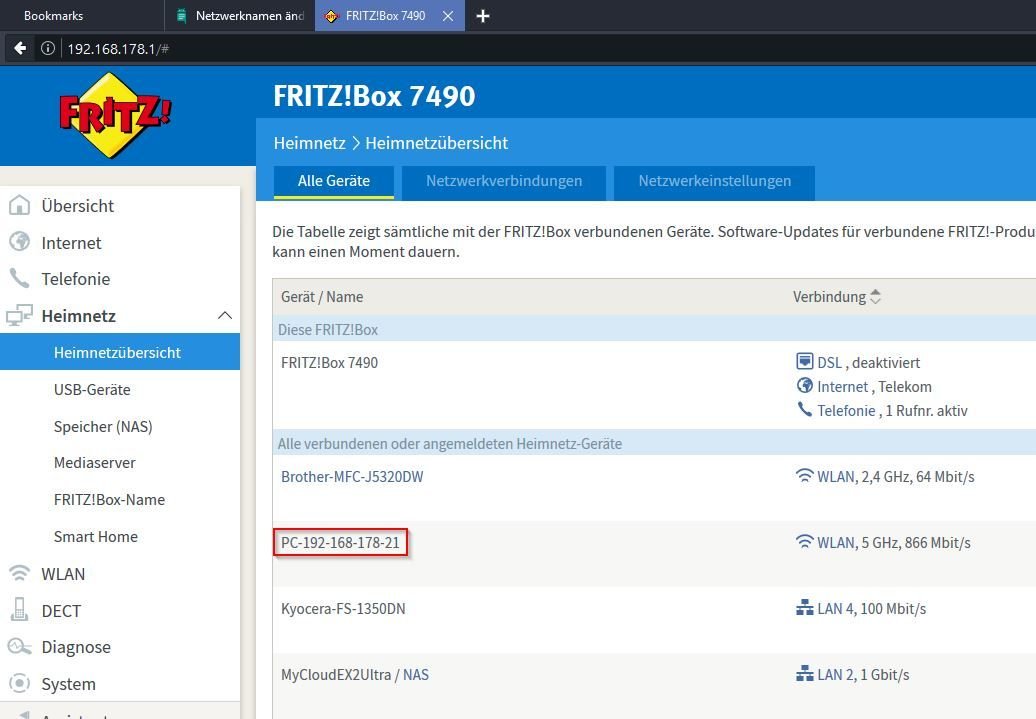Click WLAN icon for PC-192-168-178-21
The height and width of the screenshot is (719, 1036).
coord(805,542)
